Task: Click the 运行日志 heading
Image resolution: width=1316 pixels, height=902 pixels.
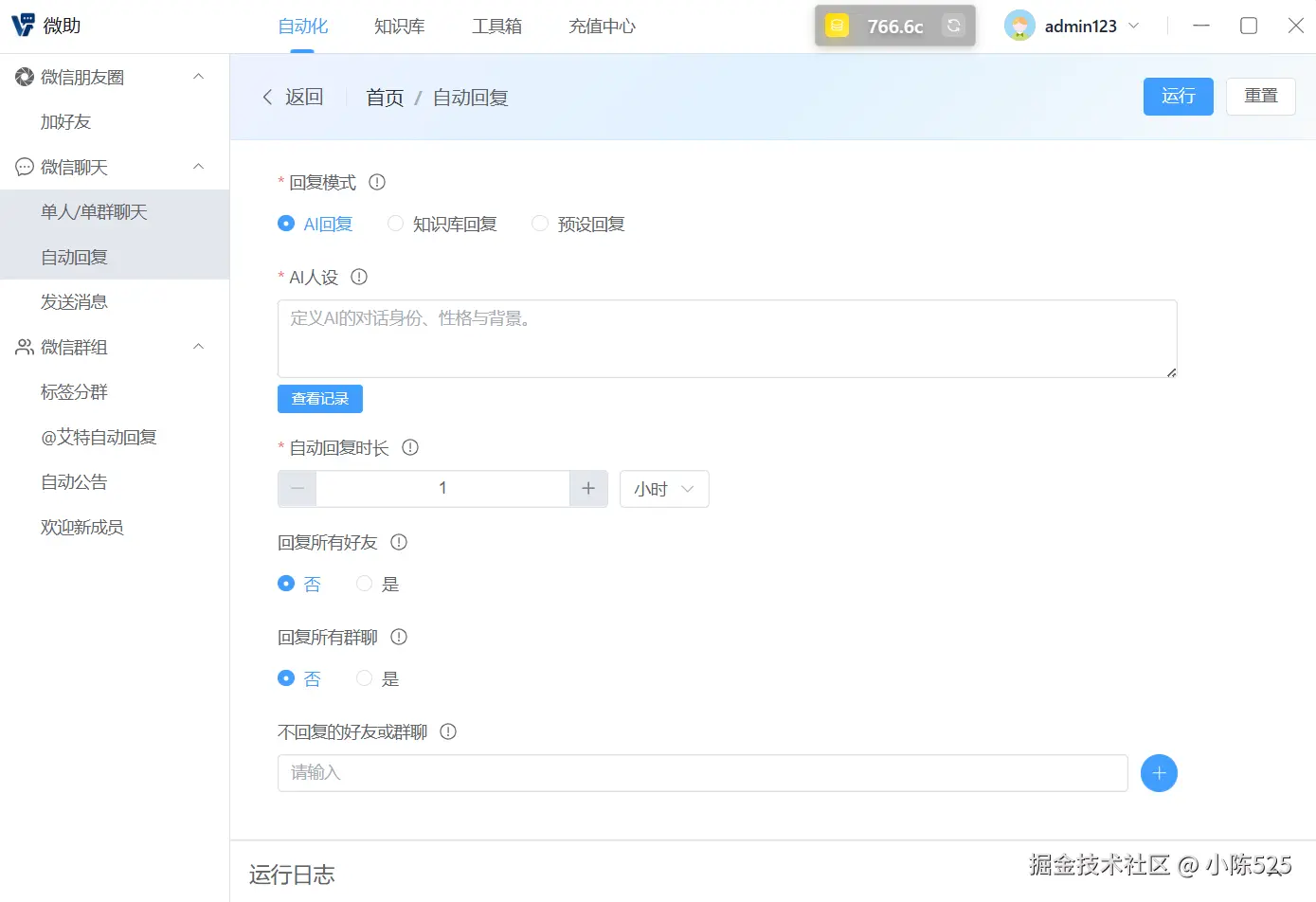Action: pos(292,875)
